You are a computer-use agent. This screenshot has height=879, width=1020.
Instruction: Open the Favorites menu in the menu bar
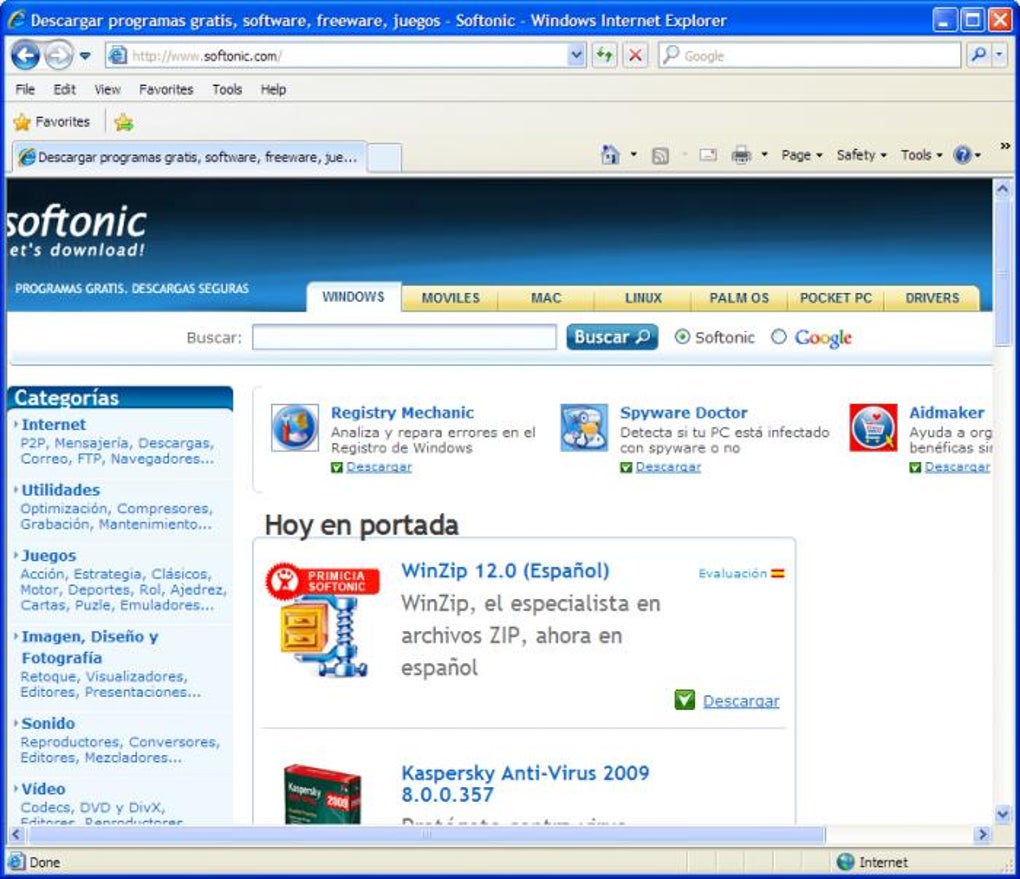click(166, 89)
